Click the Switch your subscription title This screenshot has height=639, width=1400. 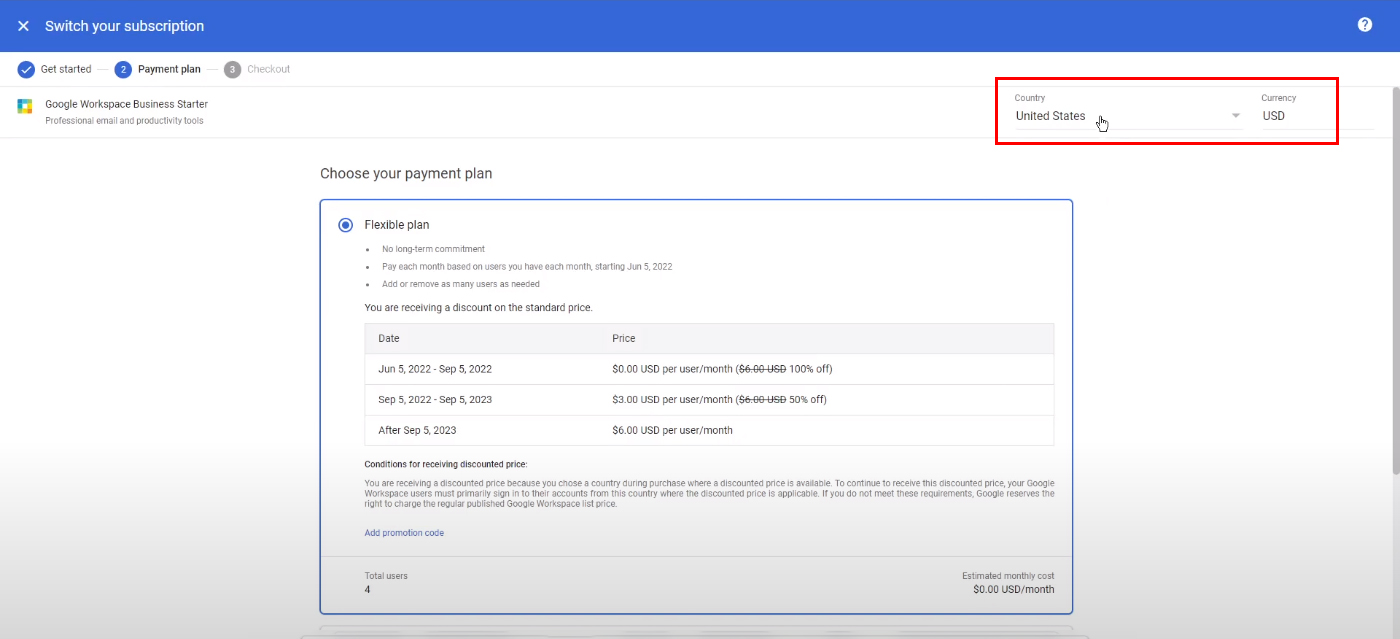click(124, 26)
